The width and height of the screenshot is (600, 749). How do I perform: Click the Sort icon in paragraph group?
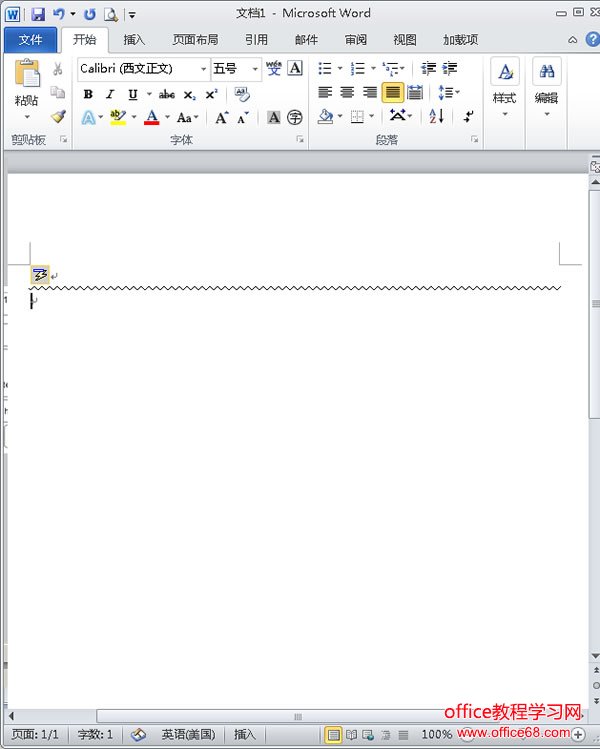437,117
